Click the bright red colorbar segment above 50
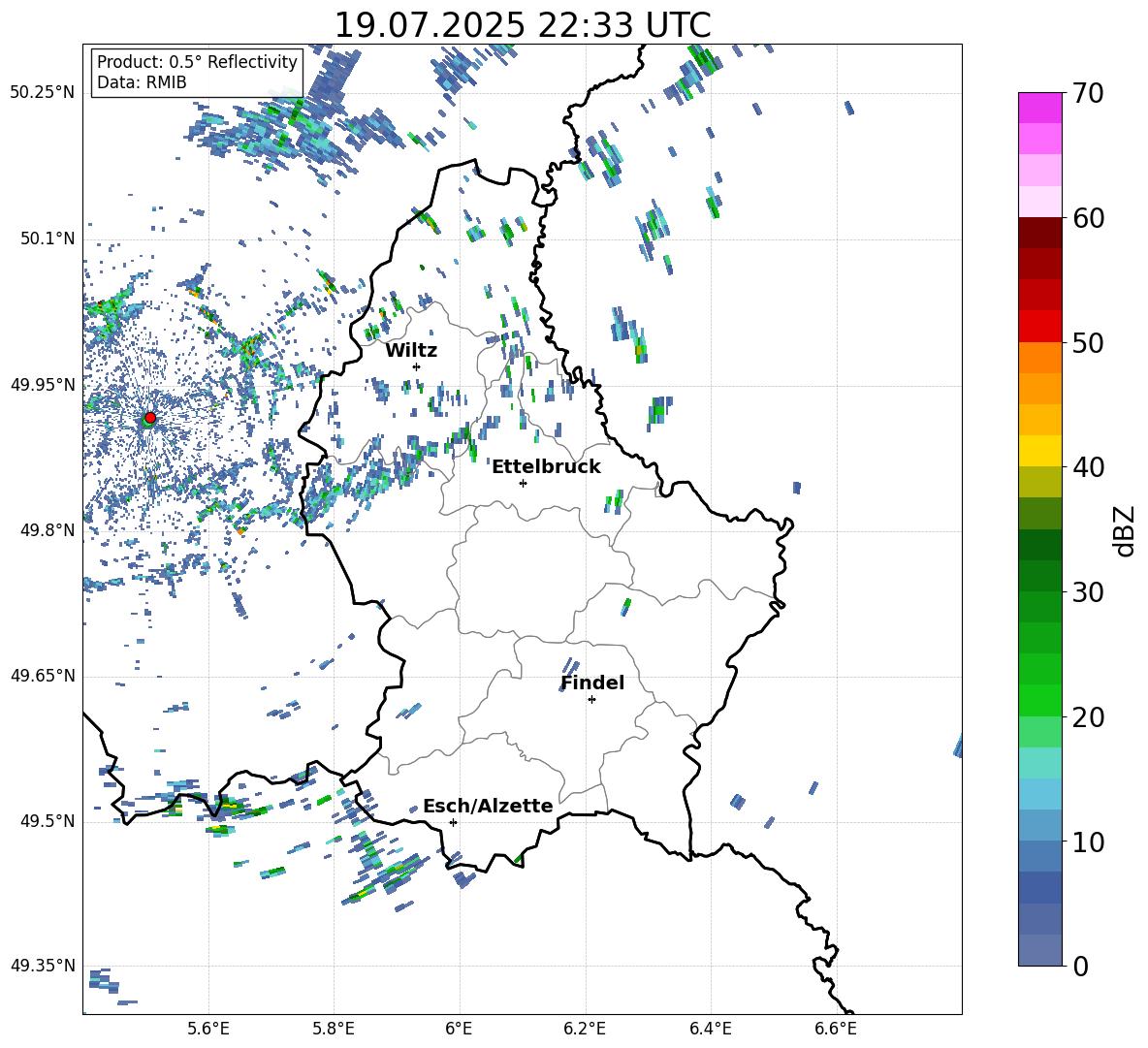The height and width of the screenshot is (1048, 1148). click(x=1039, y=327)
